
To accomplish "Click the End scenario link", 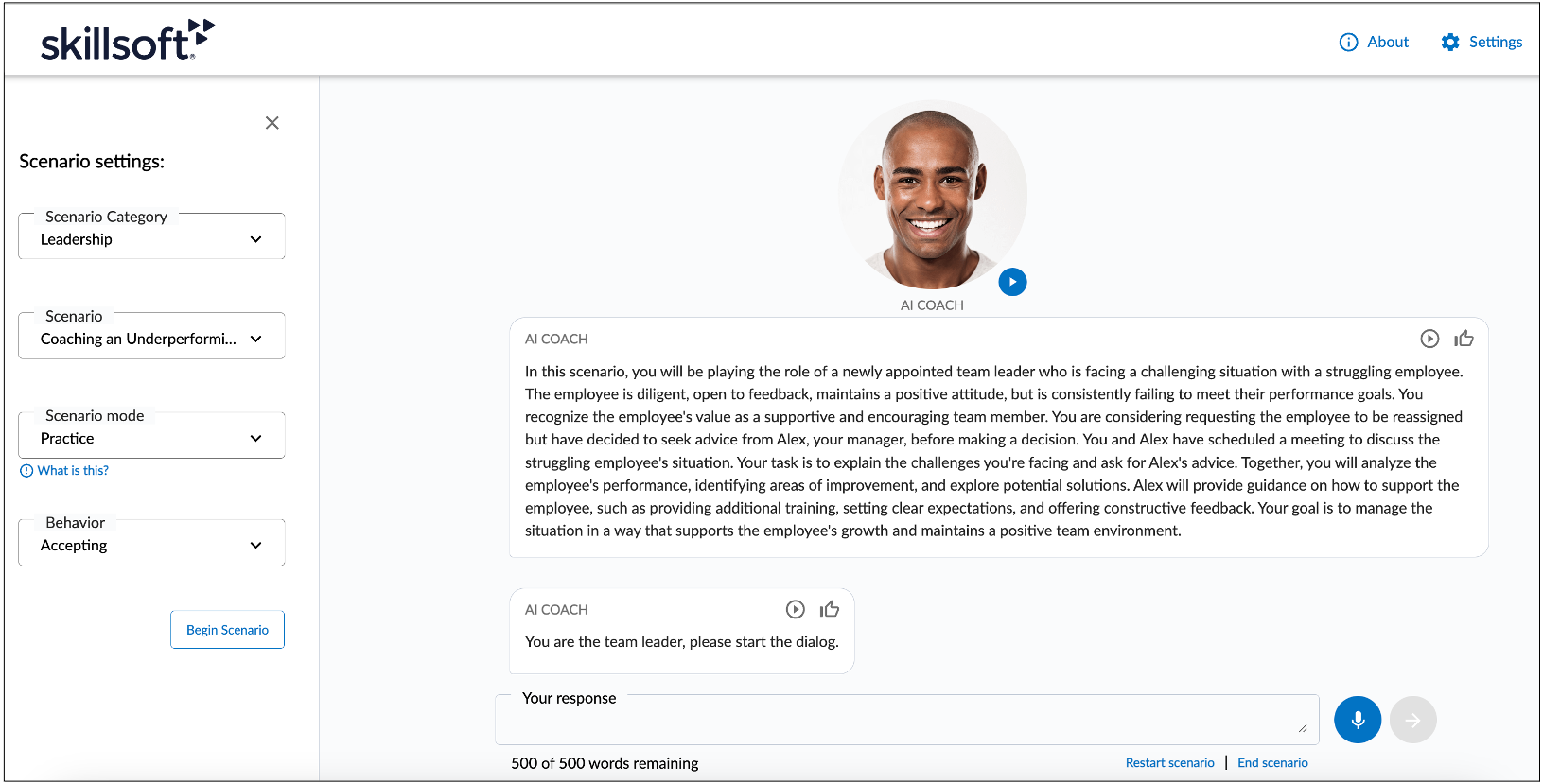I will click(1272, 763).
